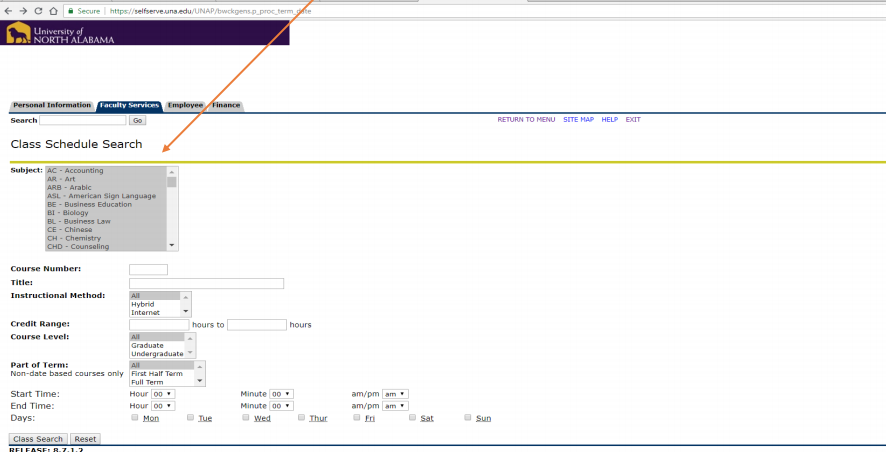Open the Finance tab
This screenshot has width=893, height=456.
click(x=226, y=105)
